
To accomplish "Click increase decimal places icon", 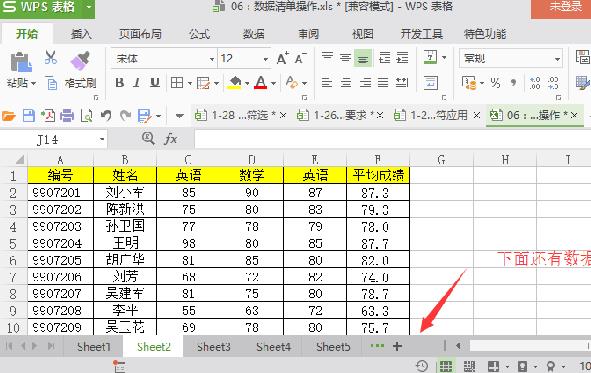I will point(535,83).
